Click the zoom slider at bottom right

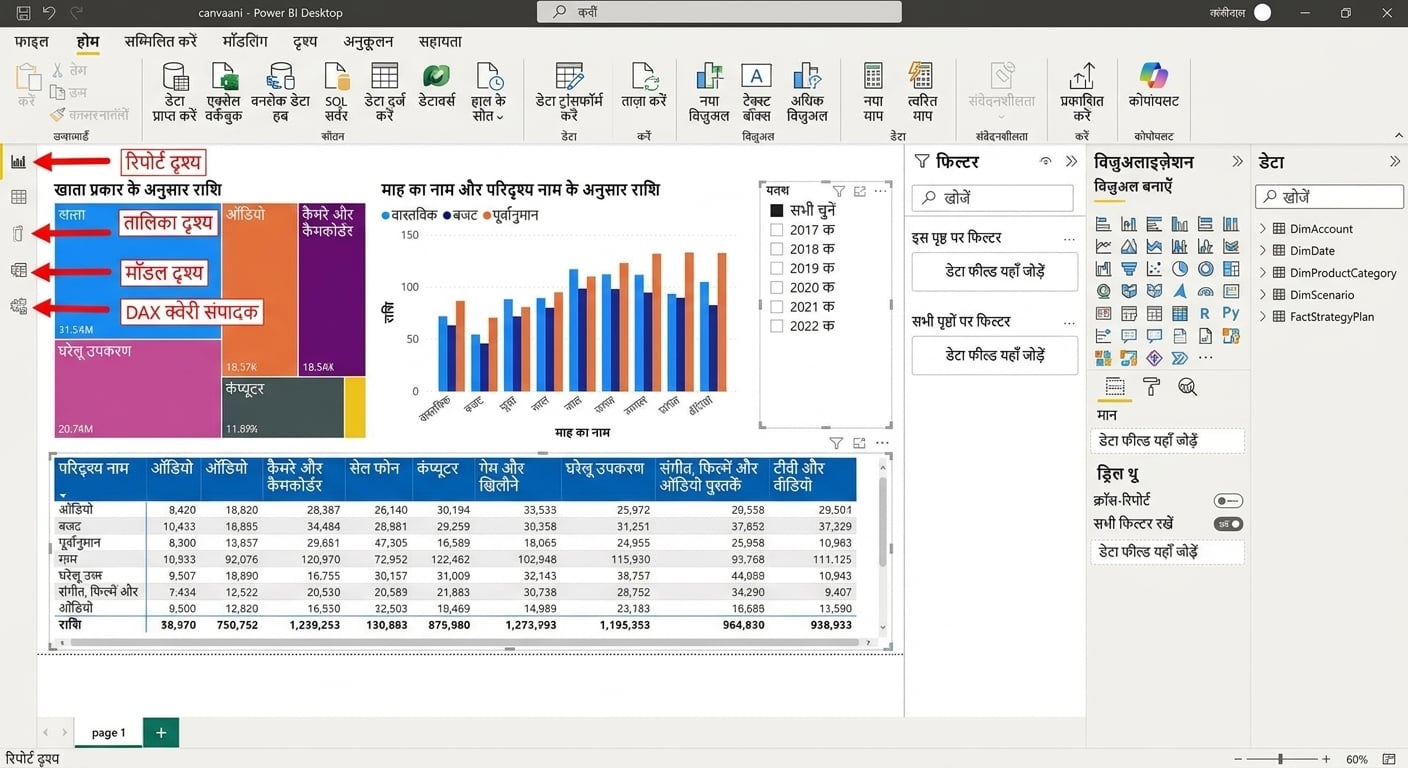point(1281,759)
